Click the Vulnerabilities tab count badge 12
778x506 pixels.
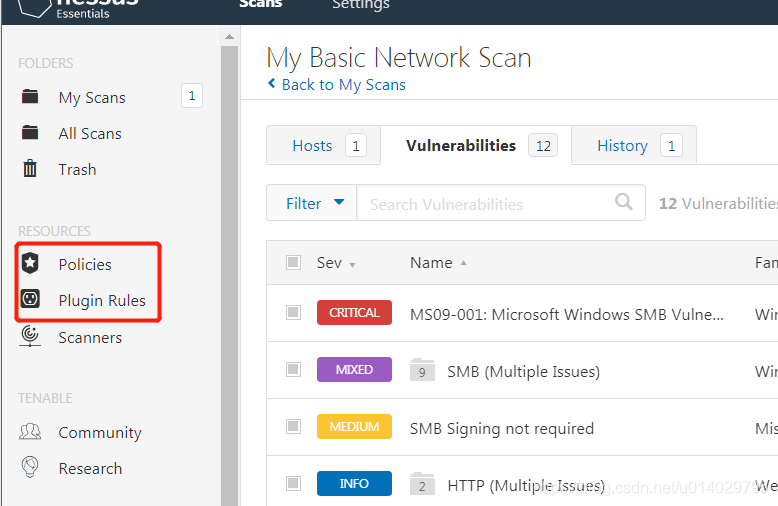point(543,145)
